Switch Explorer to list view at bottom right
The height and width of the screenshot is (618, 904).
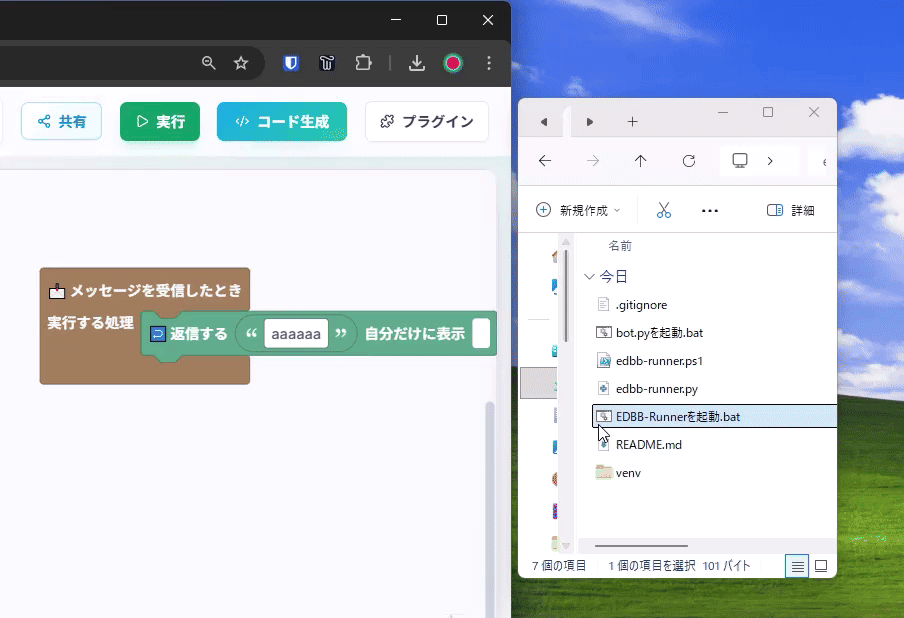(x=797, y=566)
